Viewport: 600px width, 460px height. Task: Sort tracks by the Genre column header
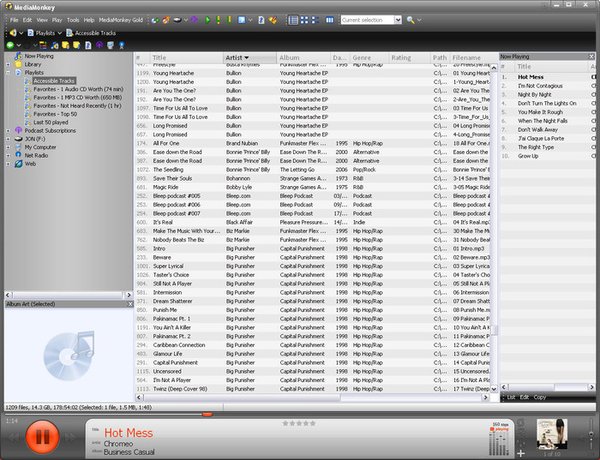point(369,58)
